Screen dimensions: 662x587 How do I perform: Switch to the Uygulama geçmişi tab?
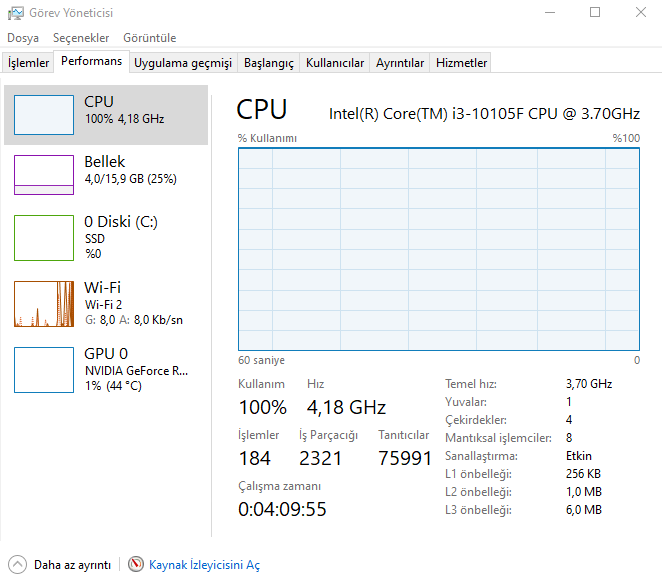tap(183, 63)
